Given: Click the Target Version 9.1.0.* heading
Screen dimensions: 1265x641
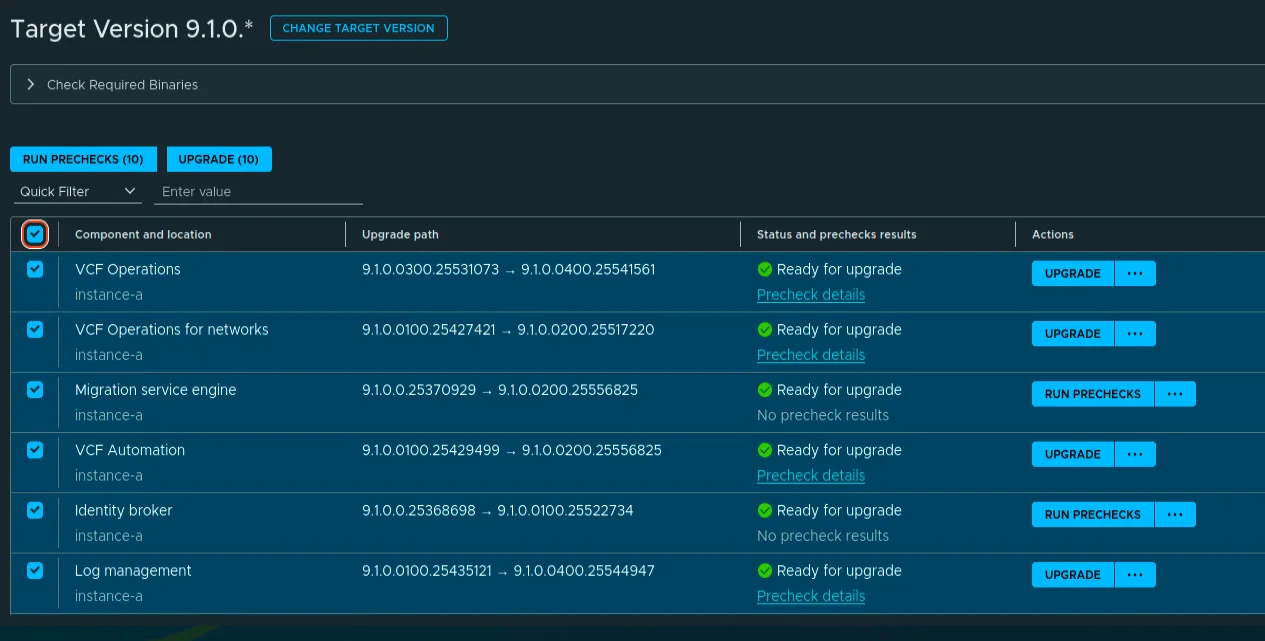Looking at the screenshot, I should click(132, 28).
